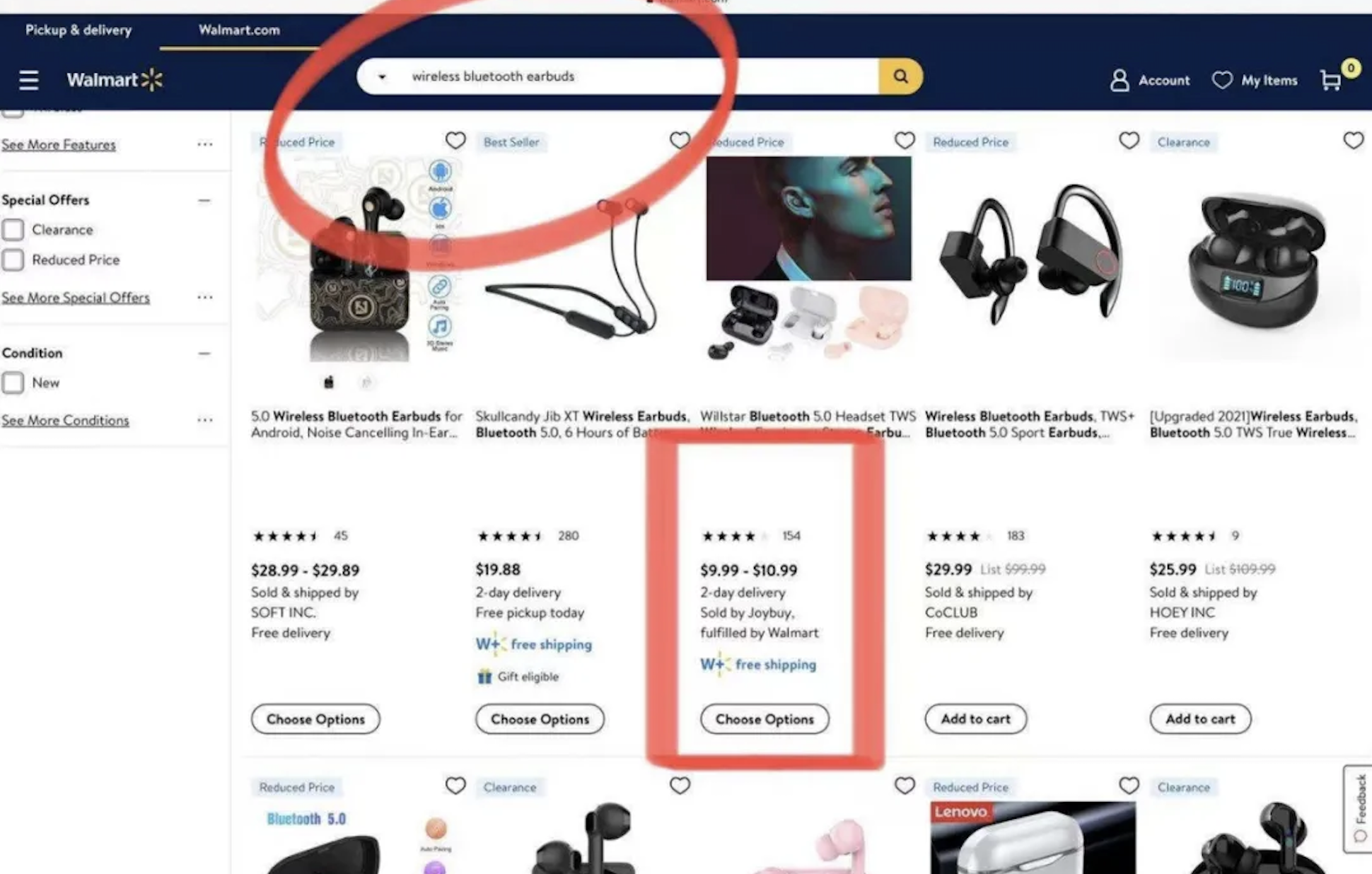Open the Account person icon

click(1120, 80)
